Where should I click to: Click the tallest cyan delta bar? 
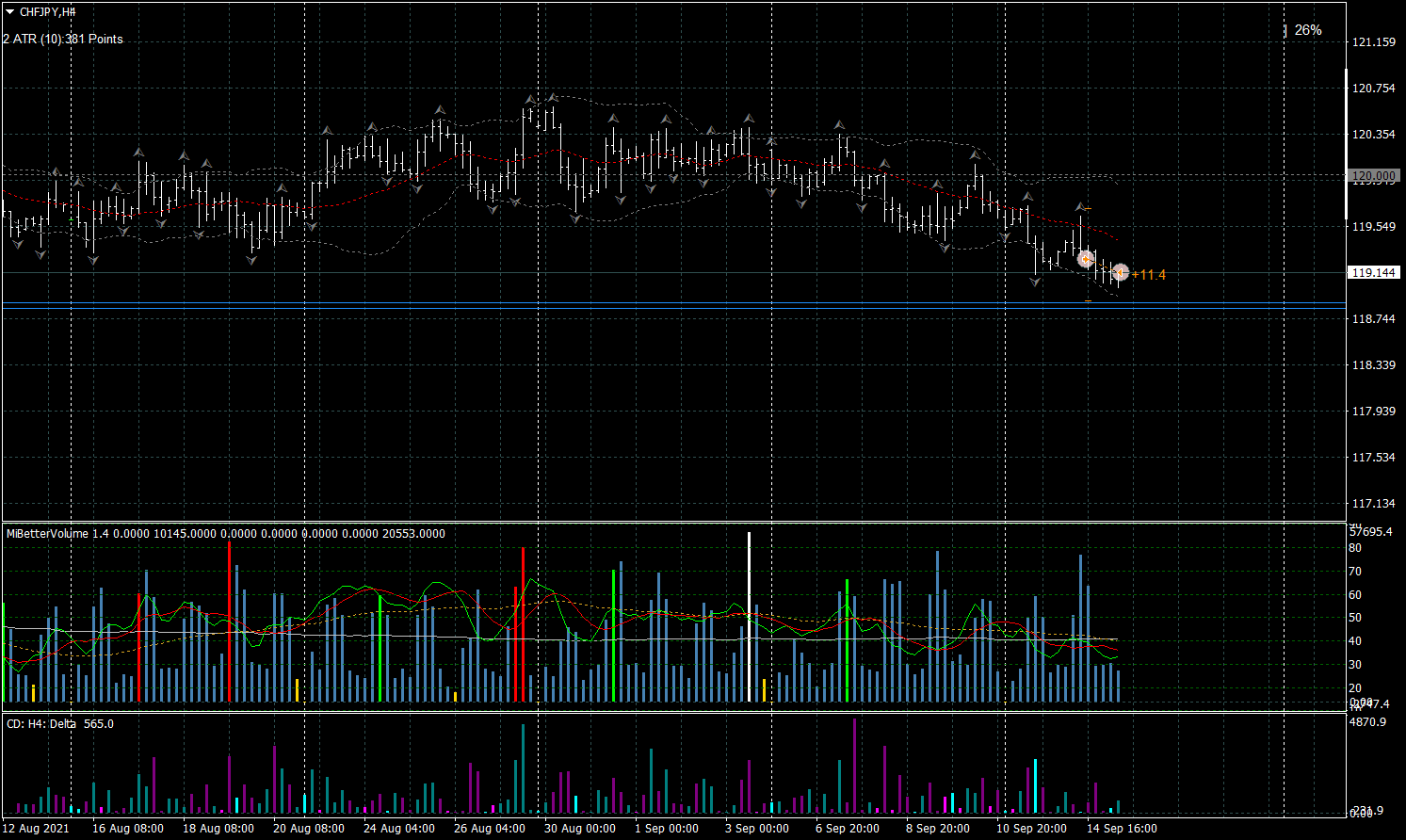[1035, 785]
